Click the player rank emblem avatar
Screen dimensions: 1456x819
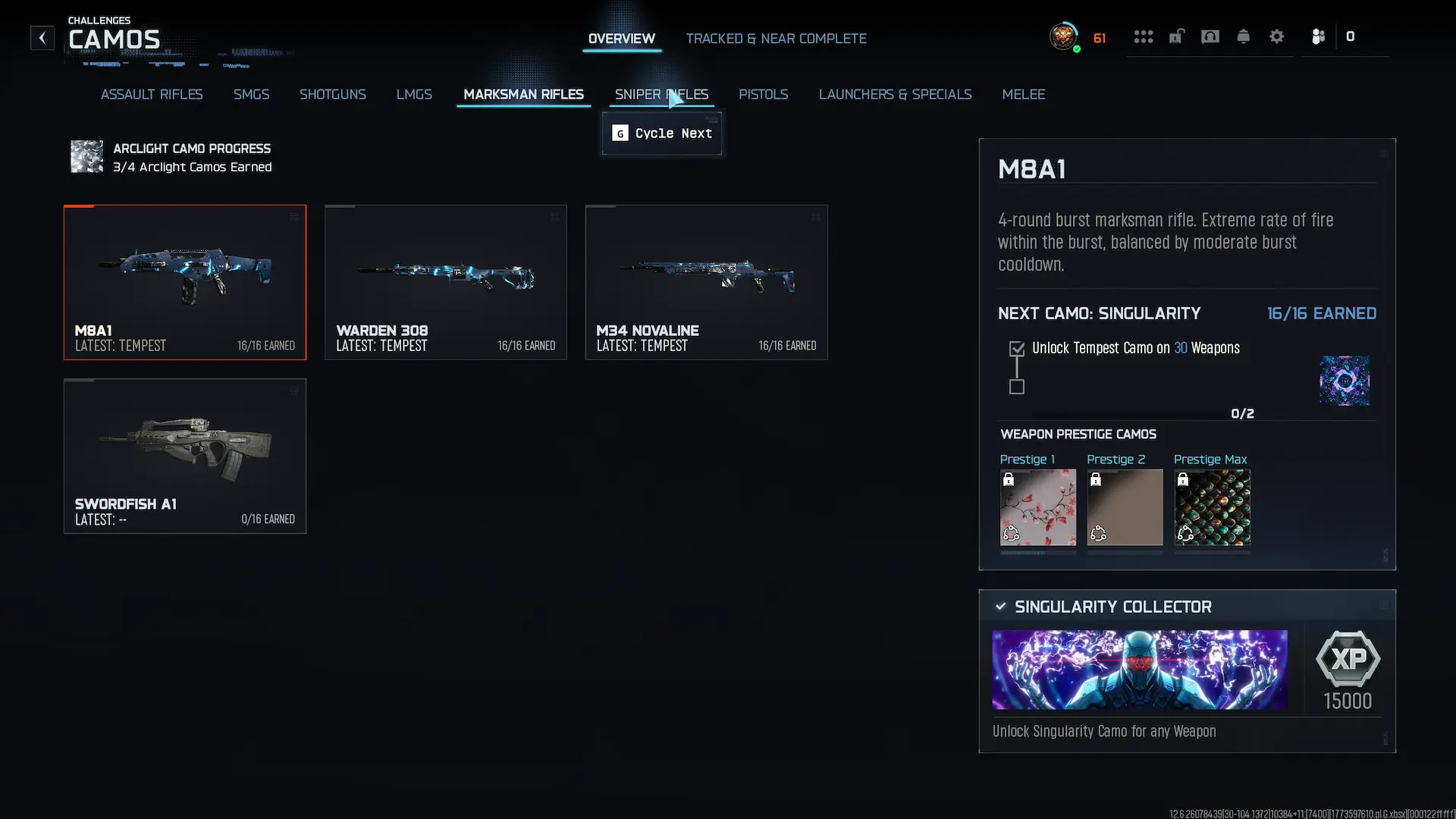tap(1063, 36)
